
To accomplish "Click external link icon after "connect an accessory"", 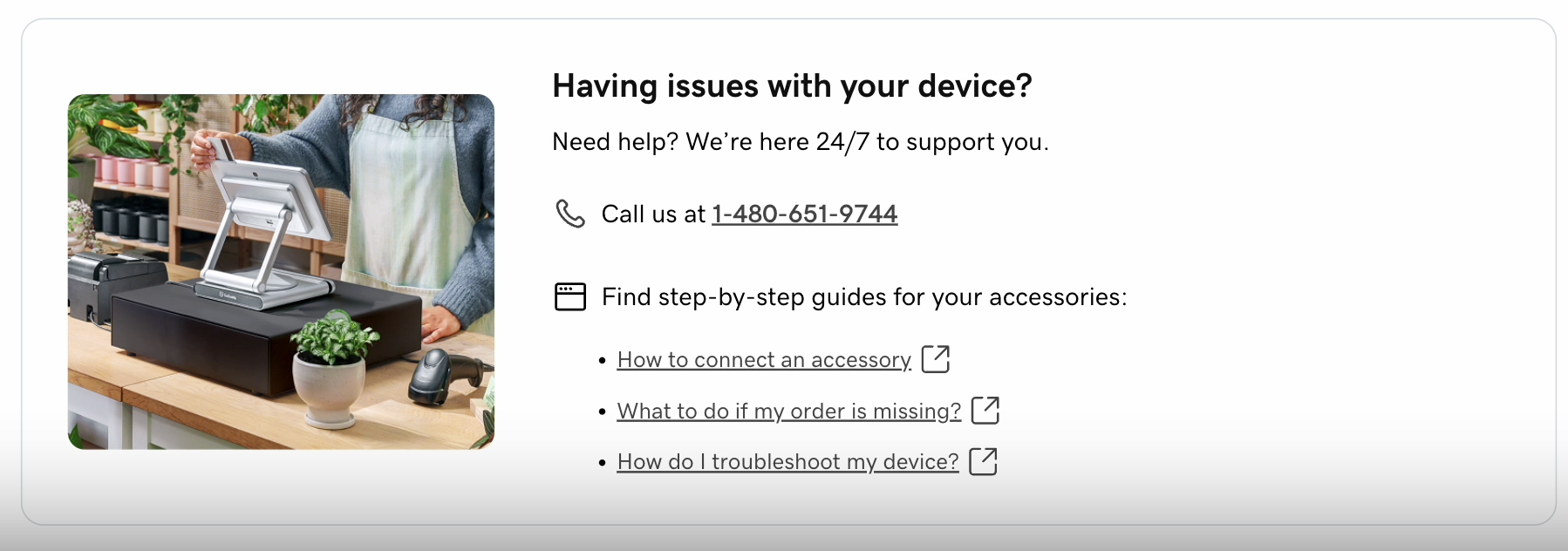I will [936, 358].
